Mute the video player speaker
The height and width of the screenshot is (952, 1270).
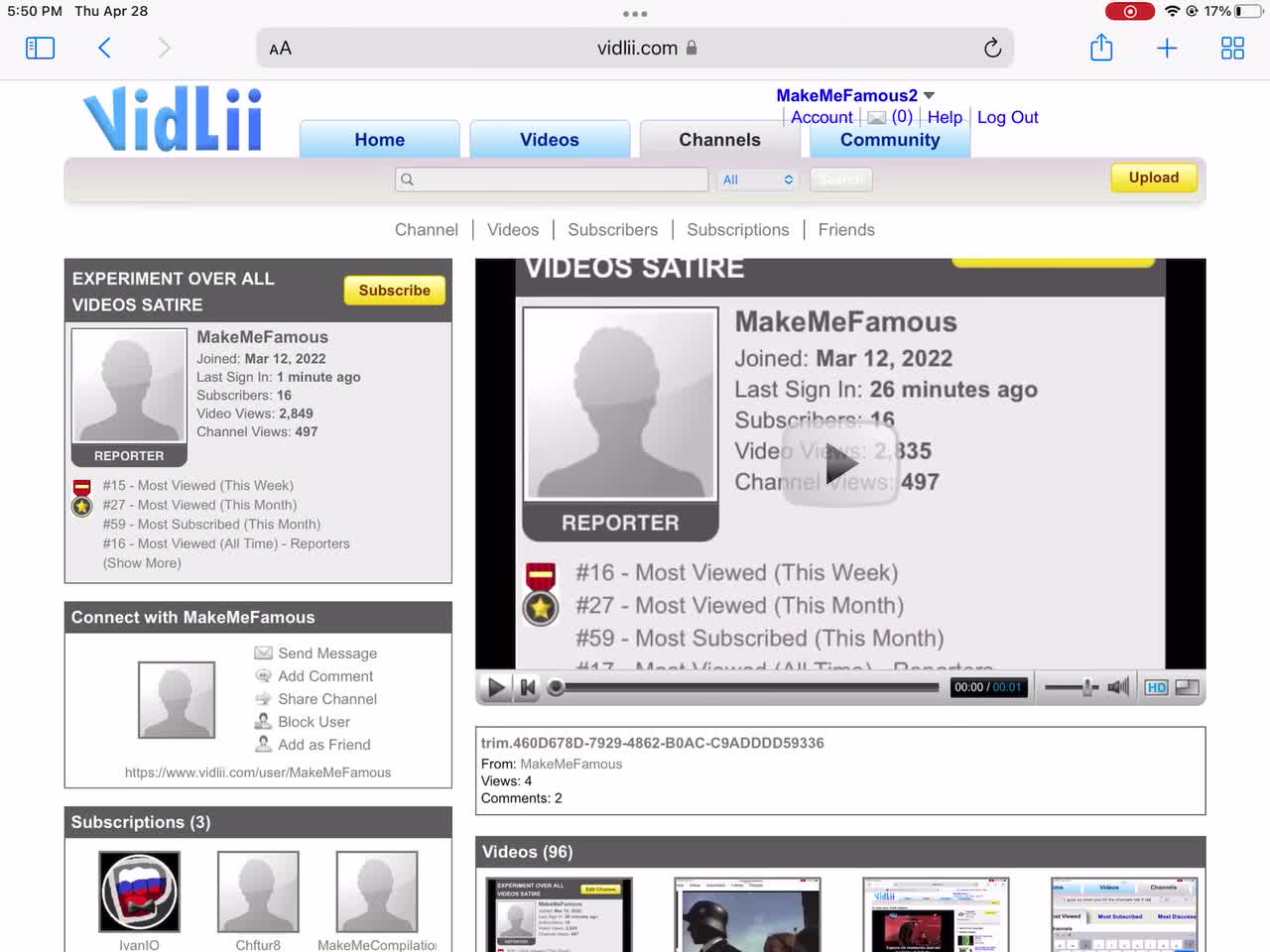[1118, 686]
